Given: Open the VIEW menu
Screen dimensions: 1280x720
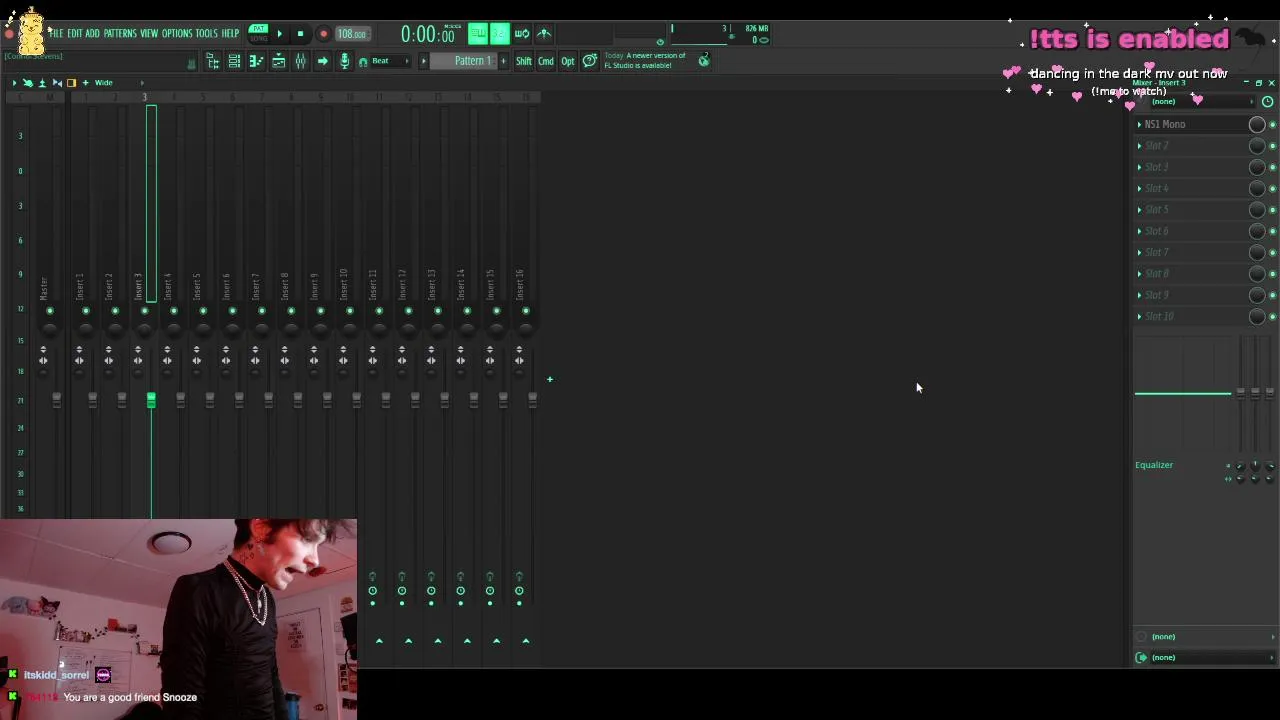Looking at the screenshot, I should coord(149,34).
